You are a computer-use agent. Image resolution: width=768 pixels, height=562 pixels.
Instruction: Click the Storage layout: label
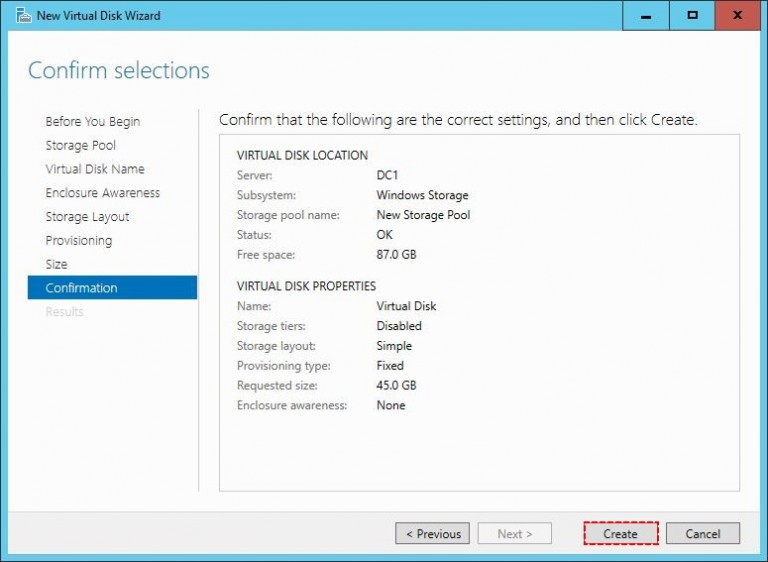[x=276, y=346]
